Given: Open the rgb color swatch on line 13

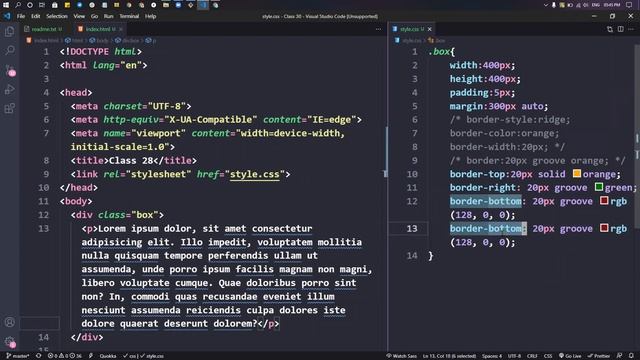Looking at the screenshot, I should pyautogui.click(x=604, y=228).
